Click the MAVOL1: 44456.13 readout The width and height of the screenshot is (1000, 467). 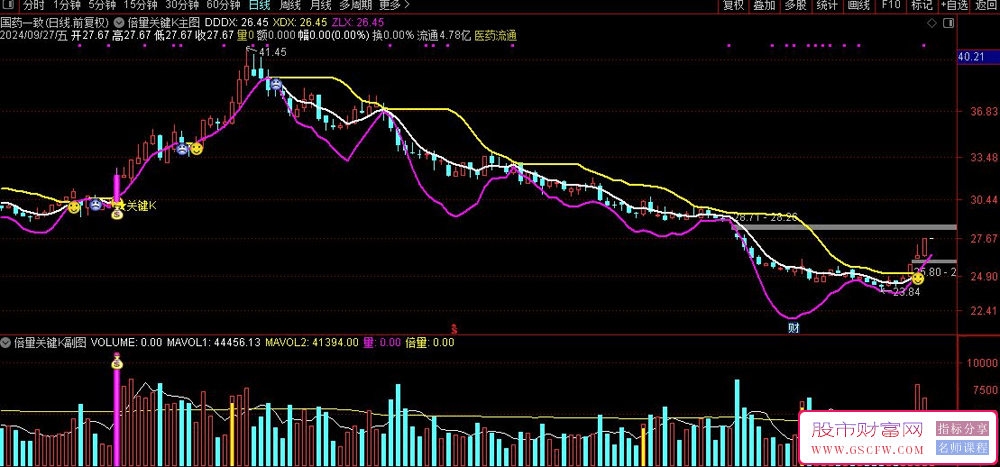213,342
